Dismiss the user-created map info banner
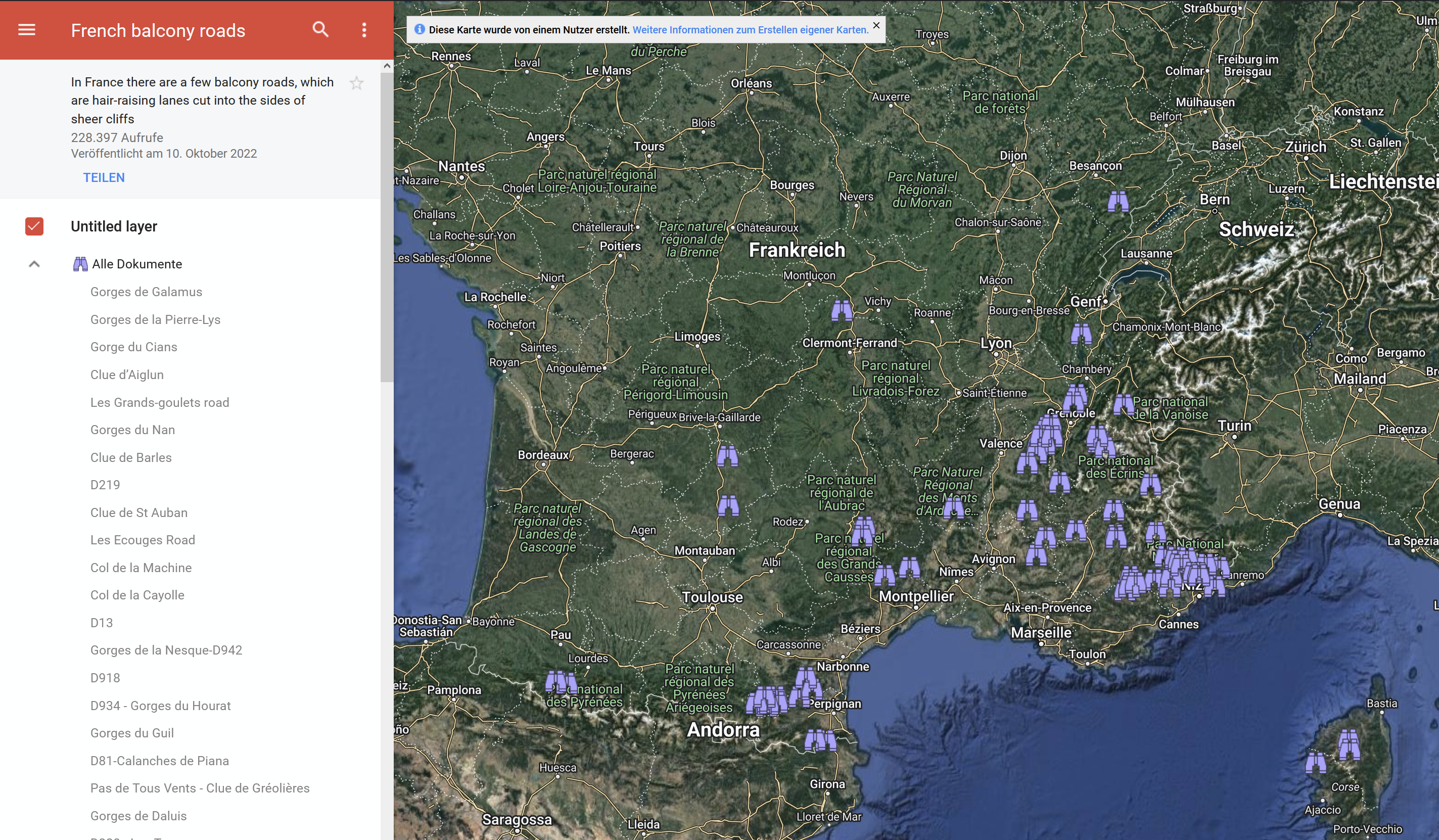Viewport: 1439px width, 840px height. pyautogui.click(x=876, y=26)
